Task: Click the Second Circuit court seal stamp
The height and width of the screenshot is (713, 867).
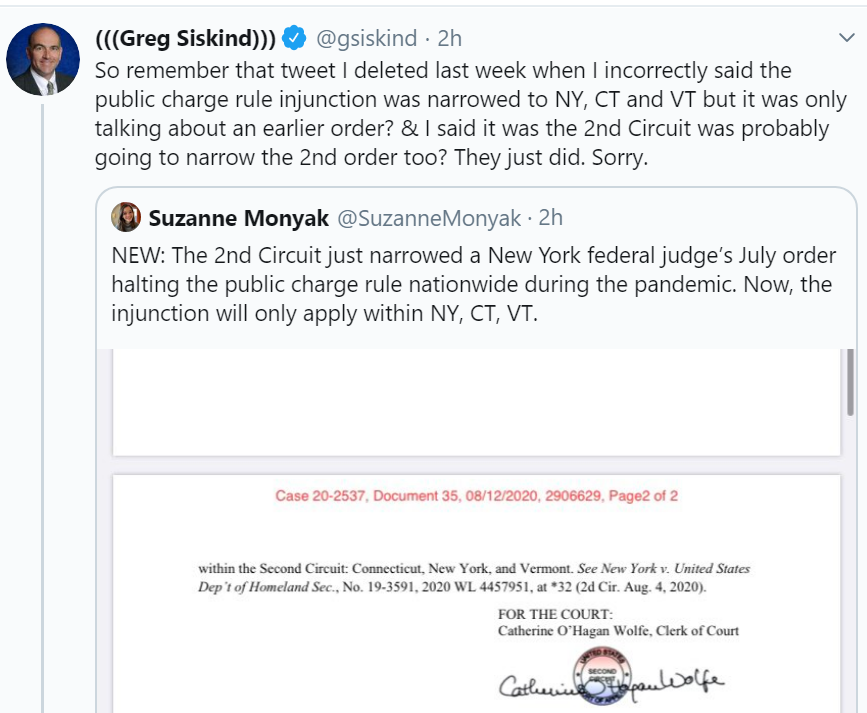Action: point(602,675)
